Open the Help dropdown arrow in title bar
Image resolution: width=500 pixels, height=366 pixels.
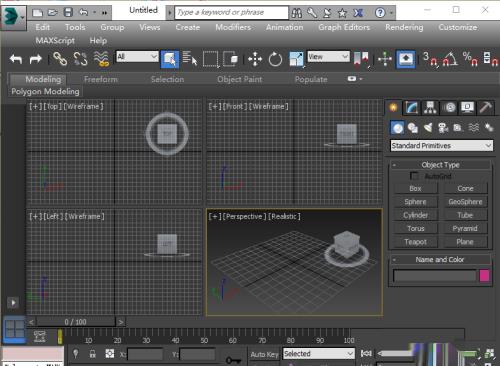point(392,13)
